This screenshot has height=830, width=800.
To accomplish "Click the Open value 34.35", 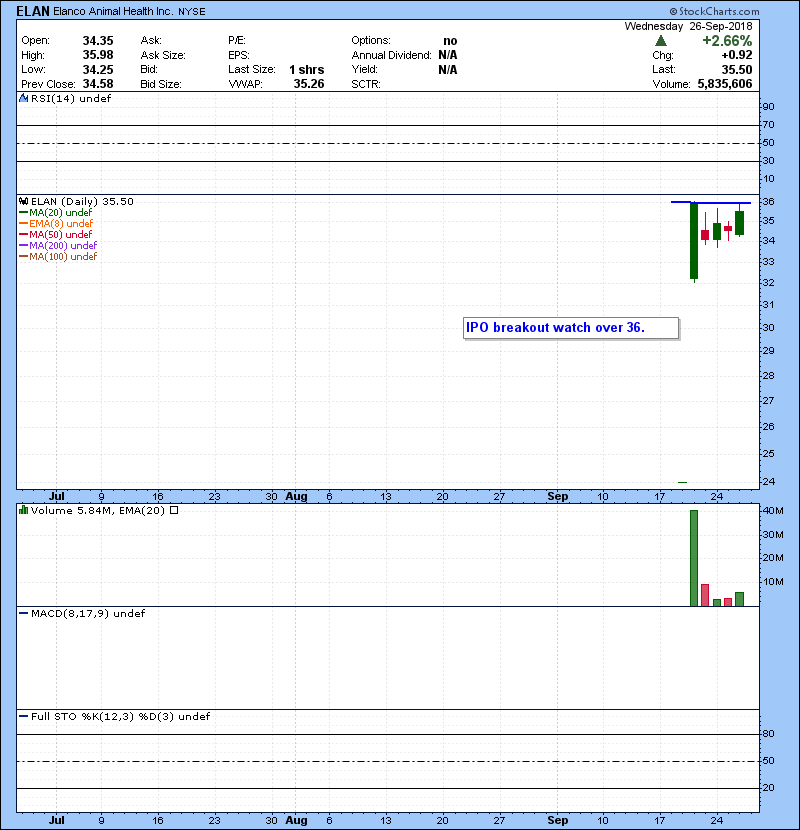I will [98, 41].
